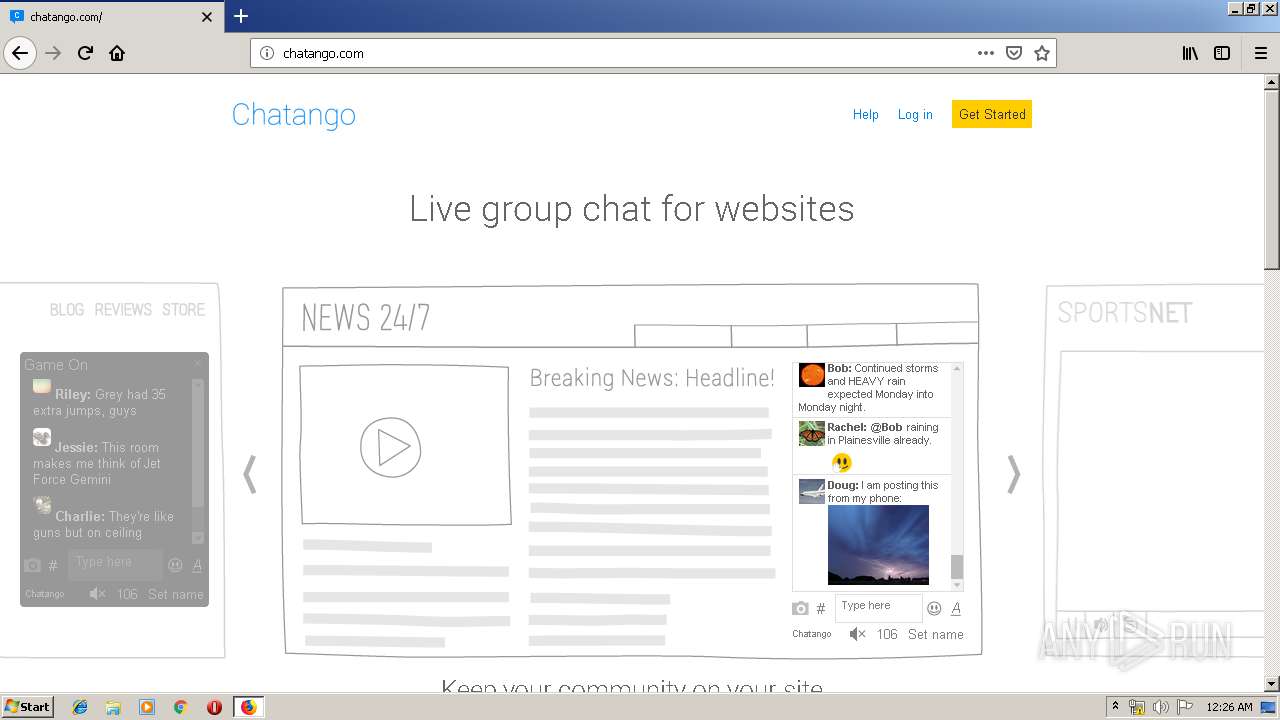Click Type here field in News chat
Screen dimensions: 1280x720
tap(878, 606)
